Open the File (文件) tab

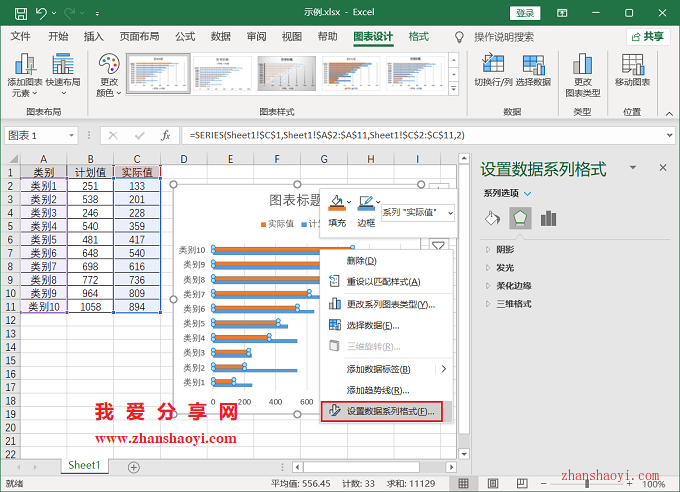[20, 36]
